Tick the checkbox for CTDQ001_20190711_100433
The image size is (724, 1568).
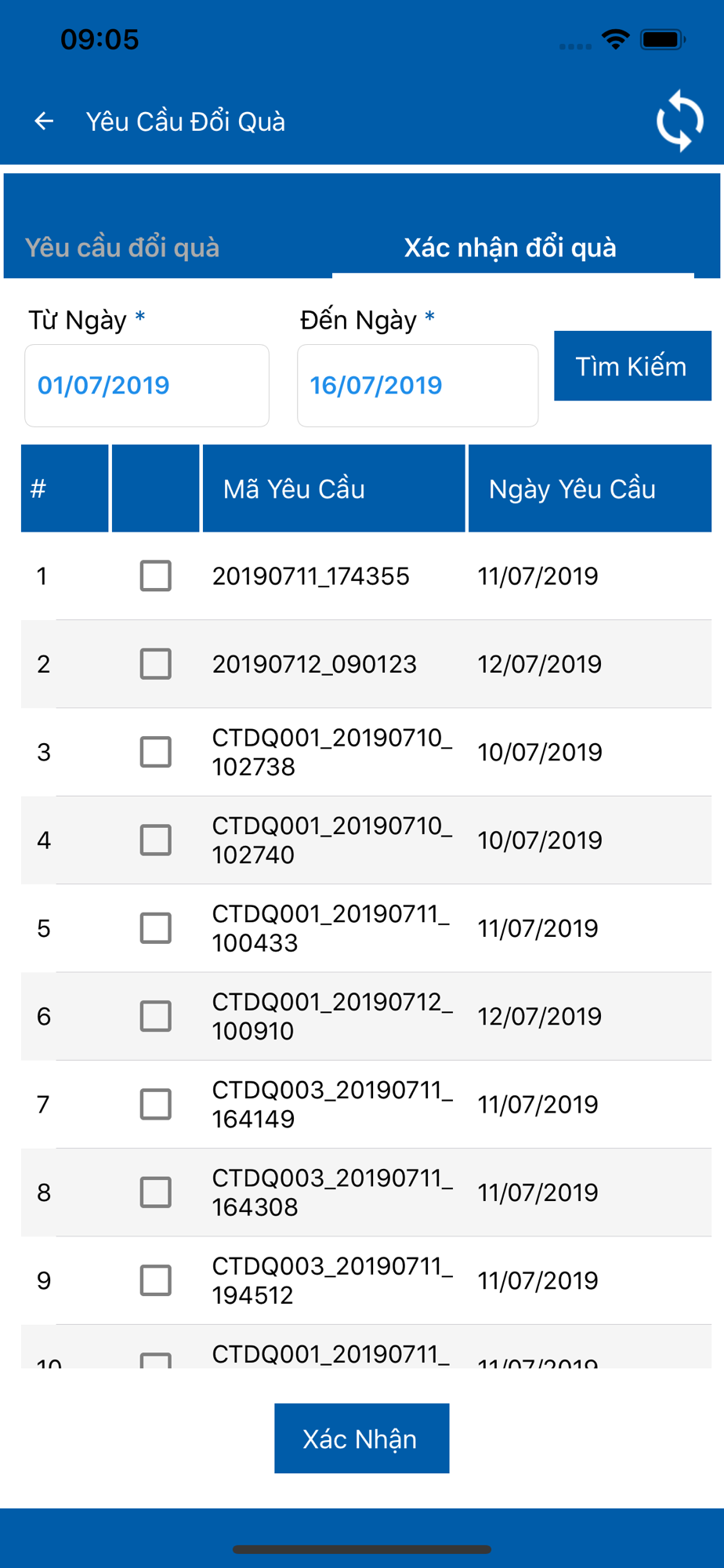156,928
